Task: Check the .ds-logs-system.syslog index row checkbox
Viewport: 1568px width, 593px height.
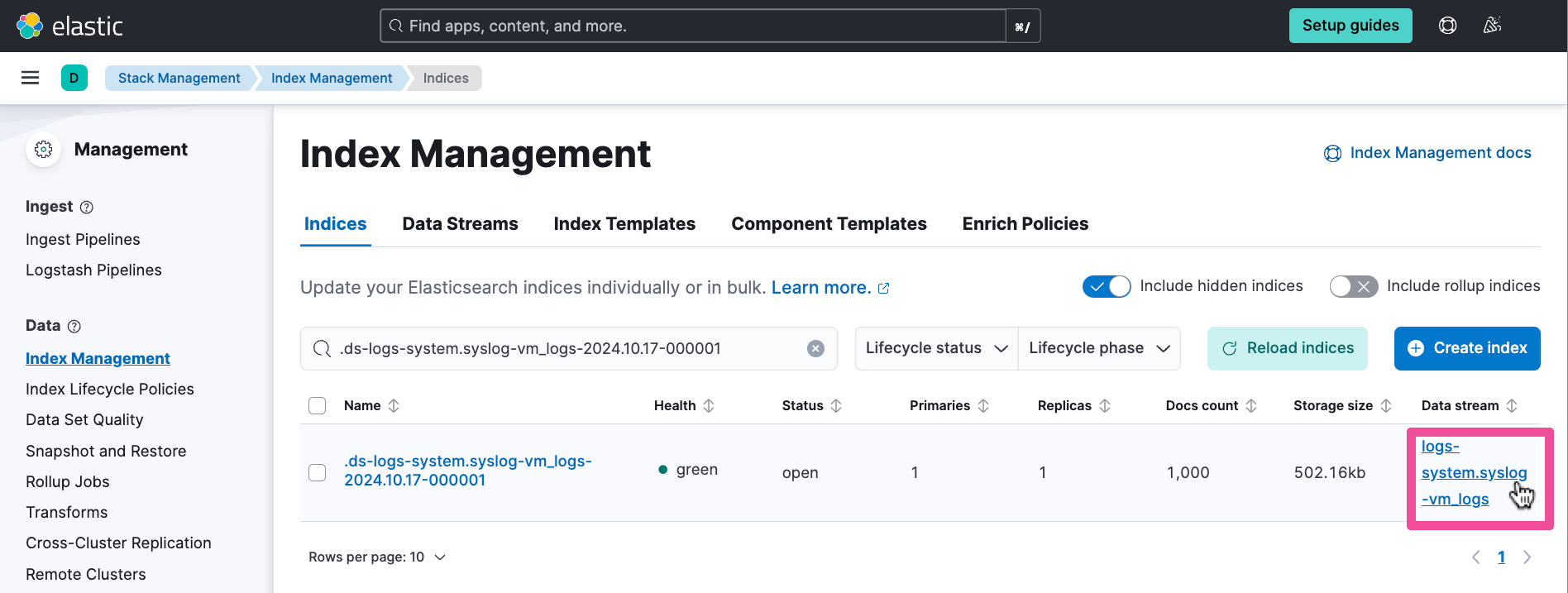Action: point(318,472)
